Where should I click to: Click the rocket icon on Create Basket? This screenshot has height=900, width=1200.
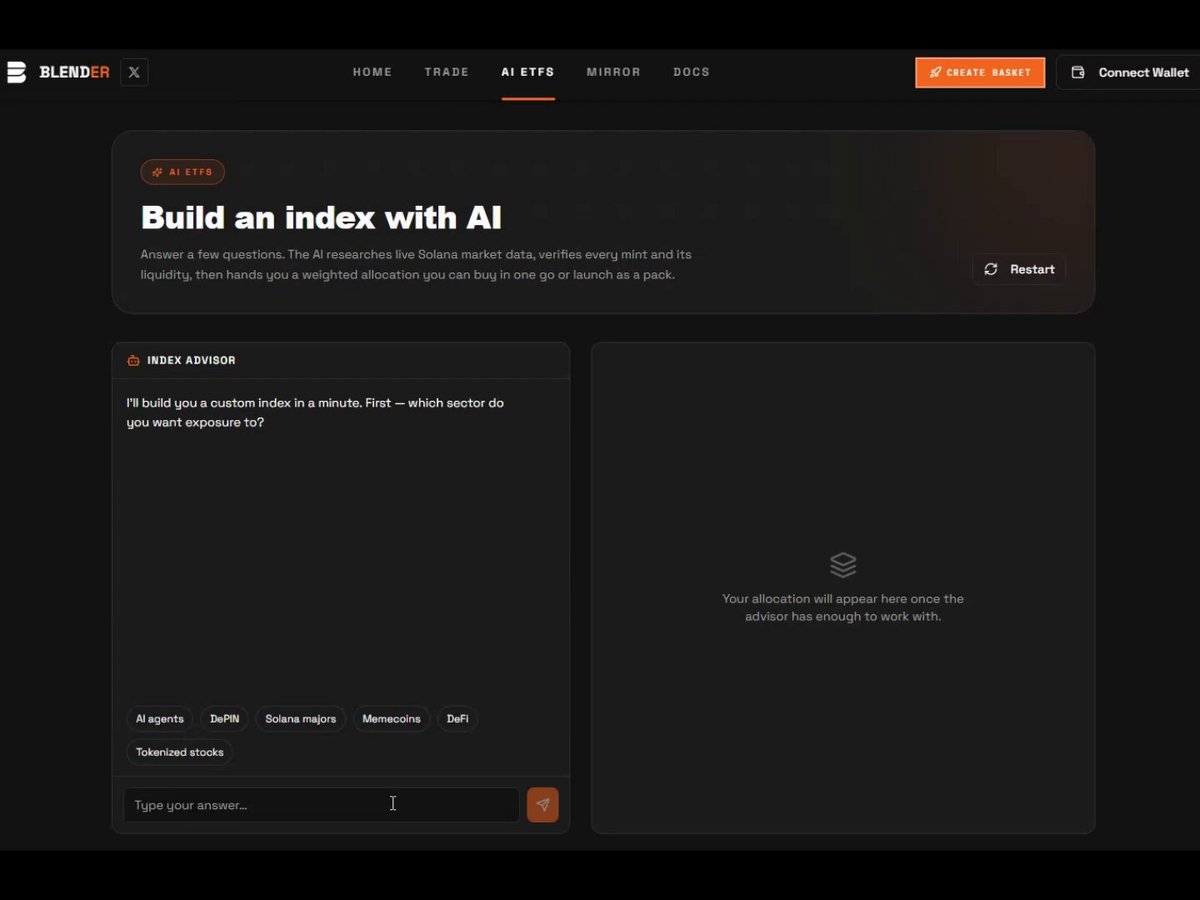[935, 72]
